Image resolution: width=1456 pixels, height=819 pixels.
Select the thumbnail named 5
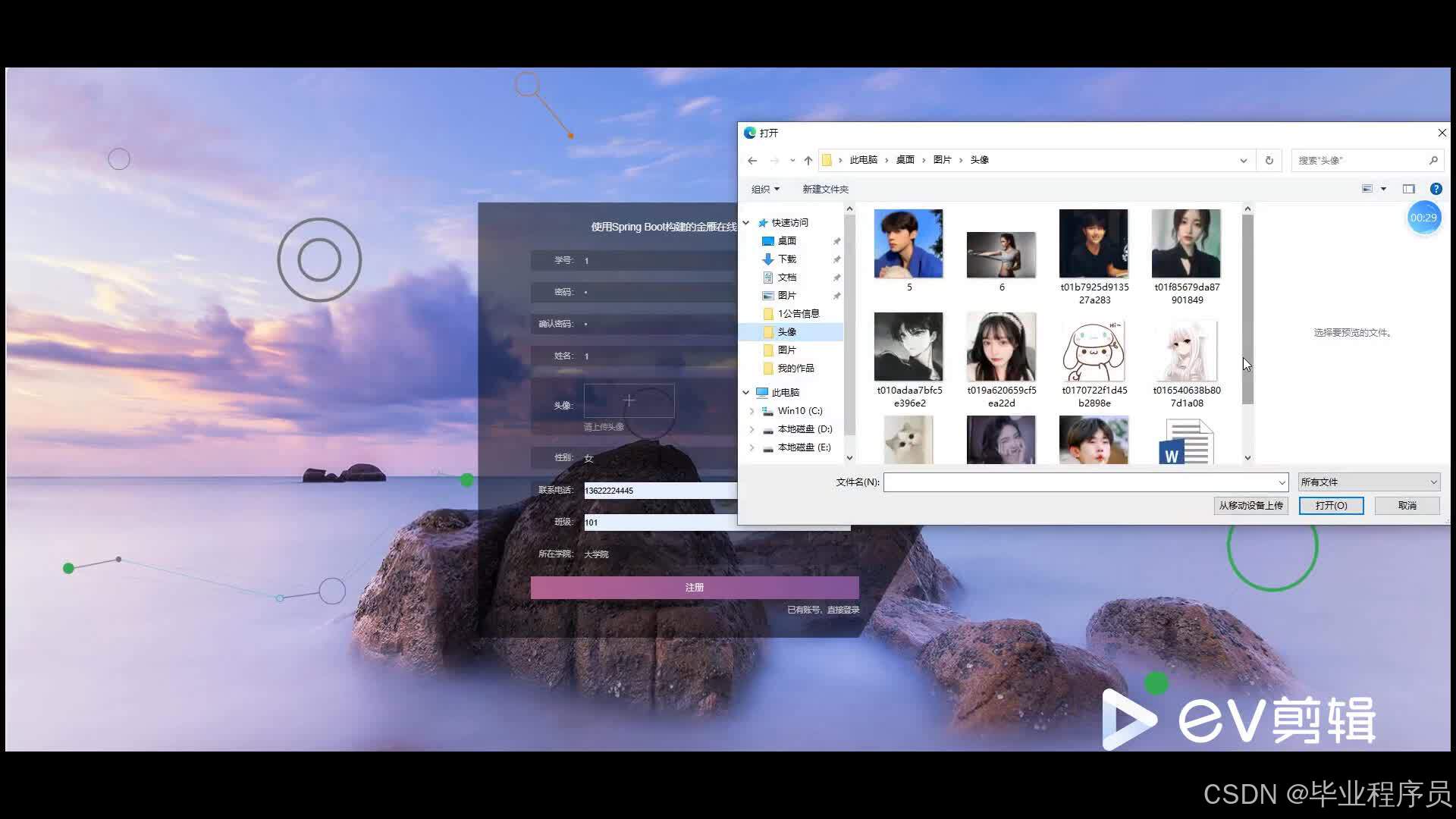(x=908, y=244)
